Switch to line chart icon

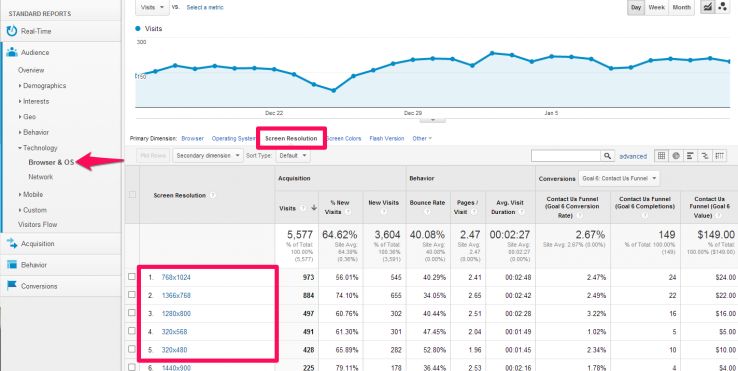(x=707, y=7)
